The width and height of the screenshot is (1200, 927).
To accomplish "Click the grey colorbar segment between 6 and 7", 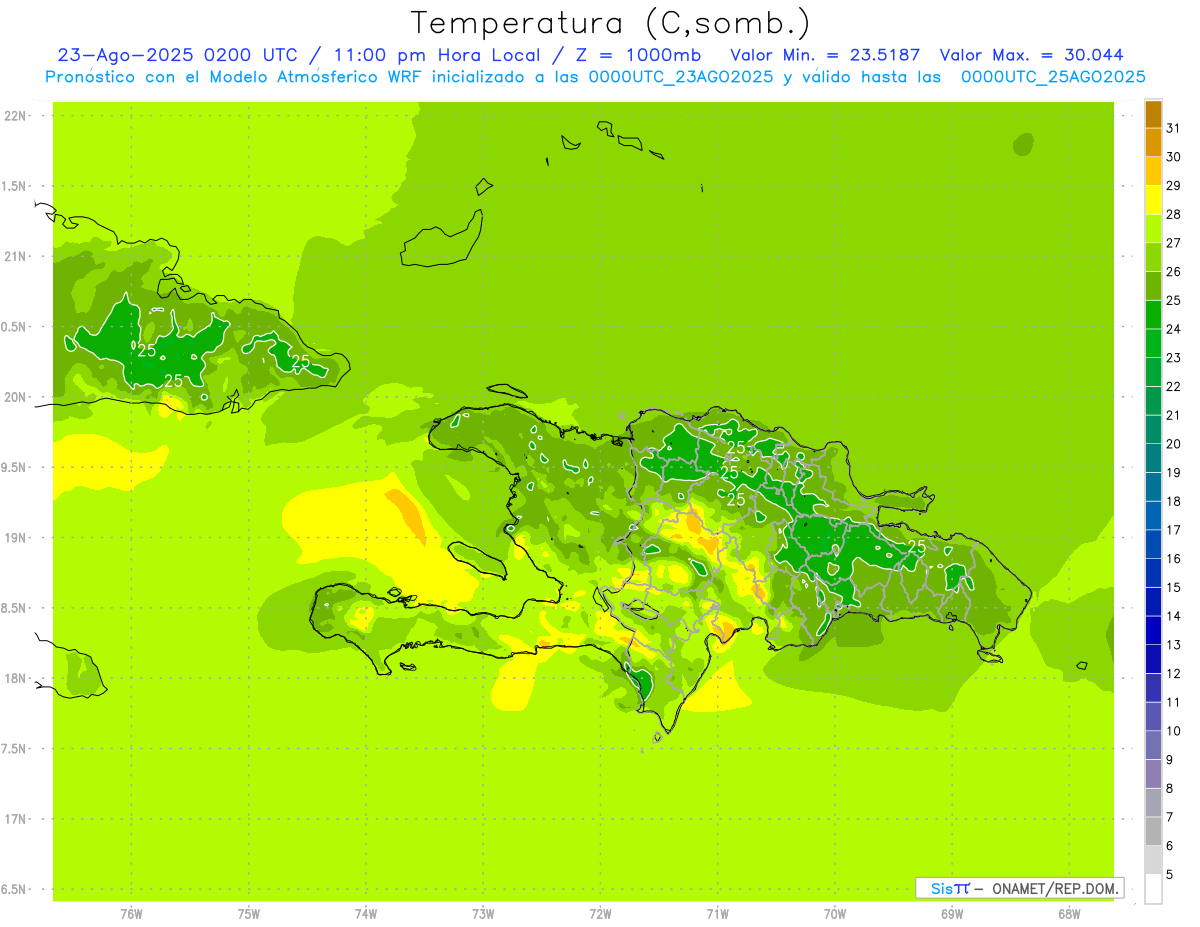I will (x=1153, y=831).
